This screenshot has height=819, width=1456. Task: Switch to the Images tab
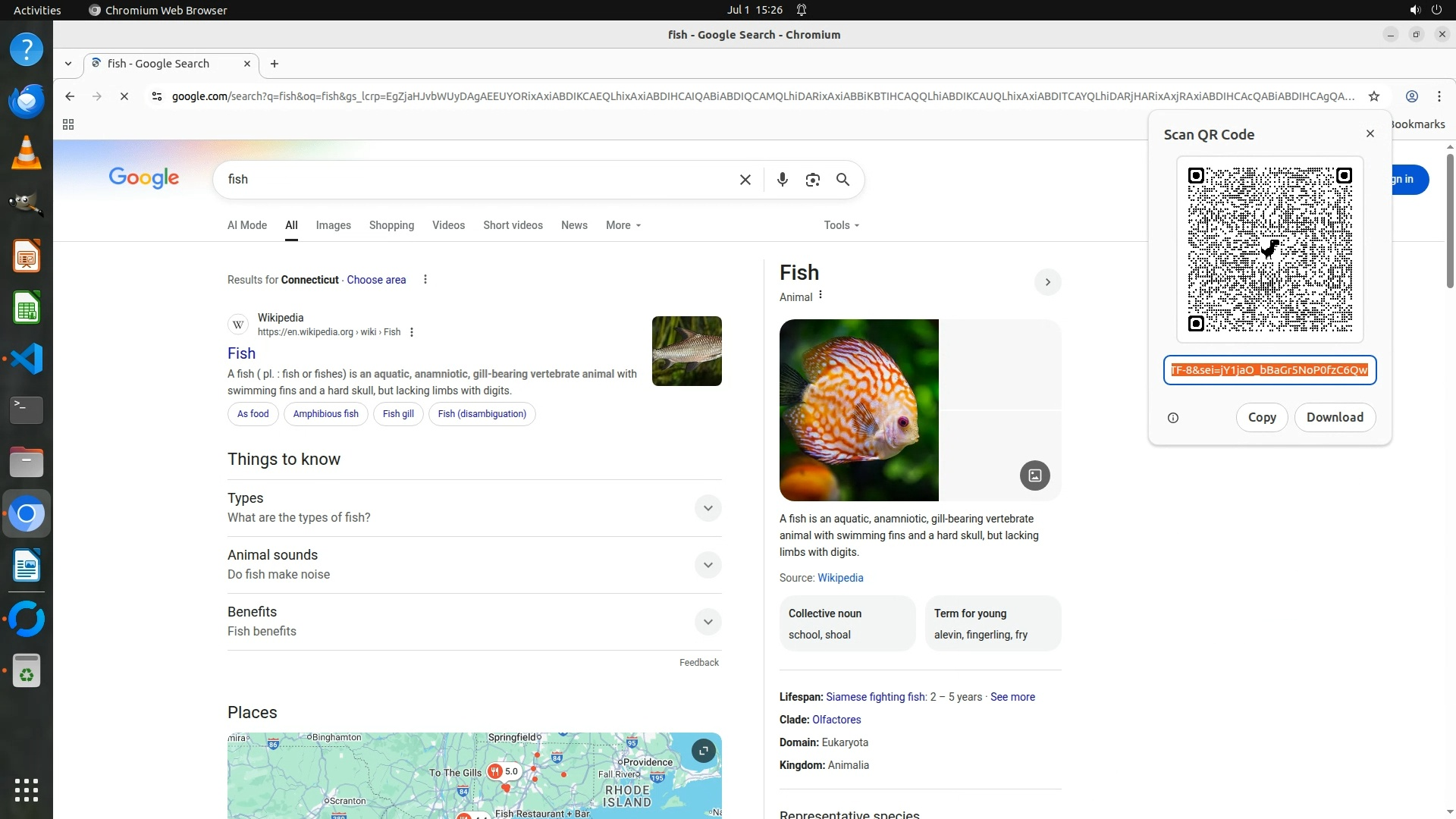pos(333,225)
